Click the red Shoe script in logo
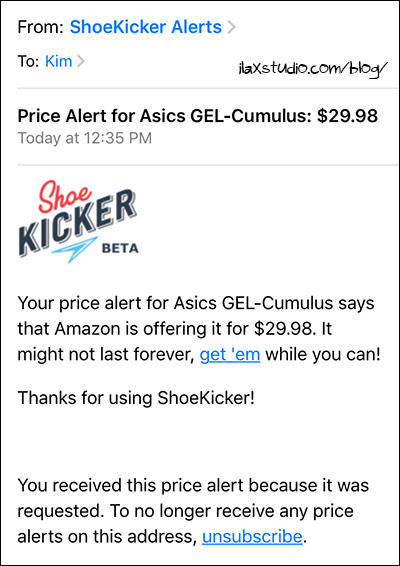This screenshot has height=566, width=400. pos(64,196)
